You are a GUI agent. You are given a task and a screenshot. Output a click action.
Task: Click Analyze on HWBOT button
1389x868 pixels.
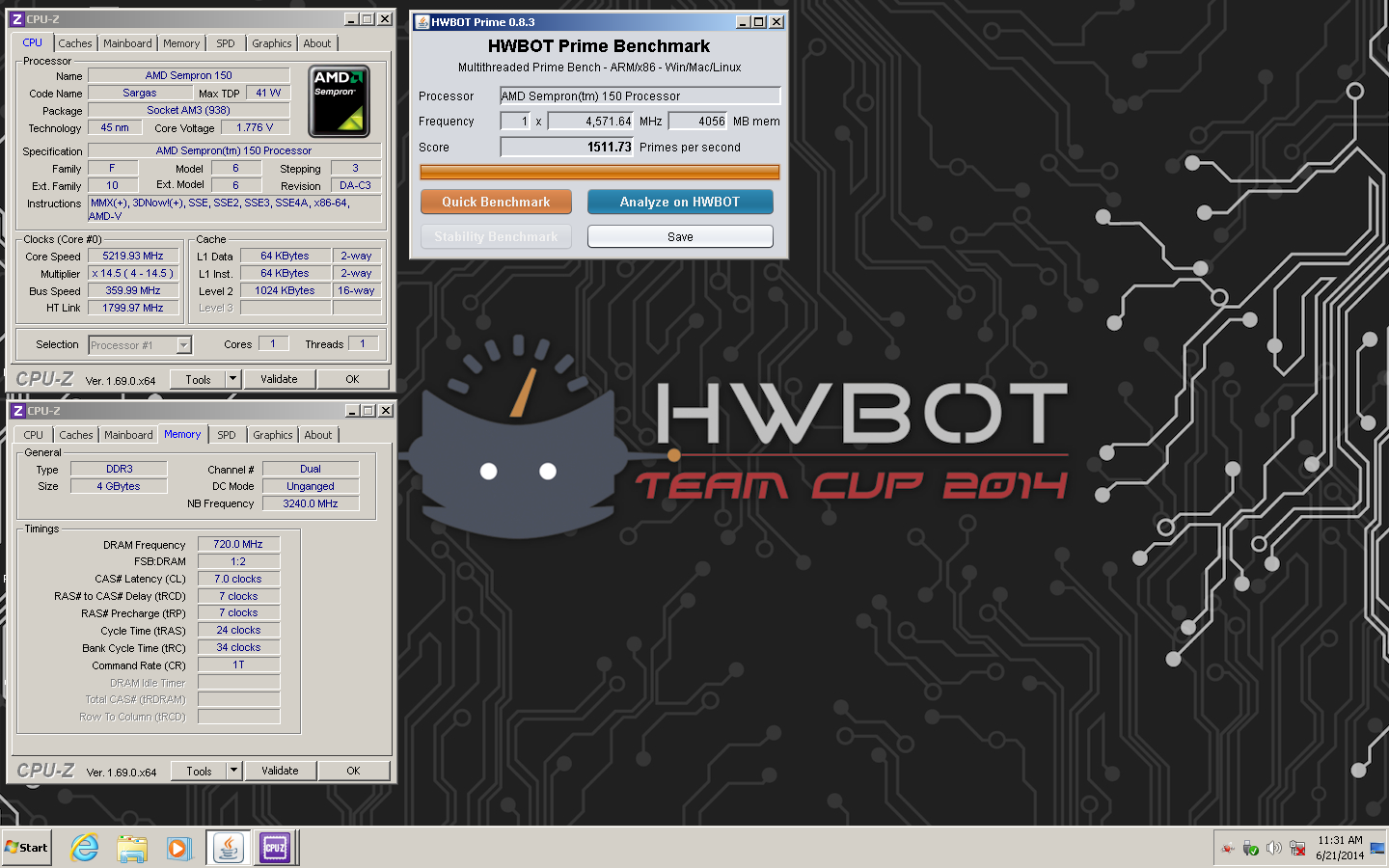(680, 202)
